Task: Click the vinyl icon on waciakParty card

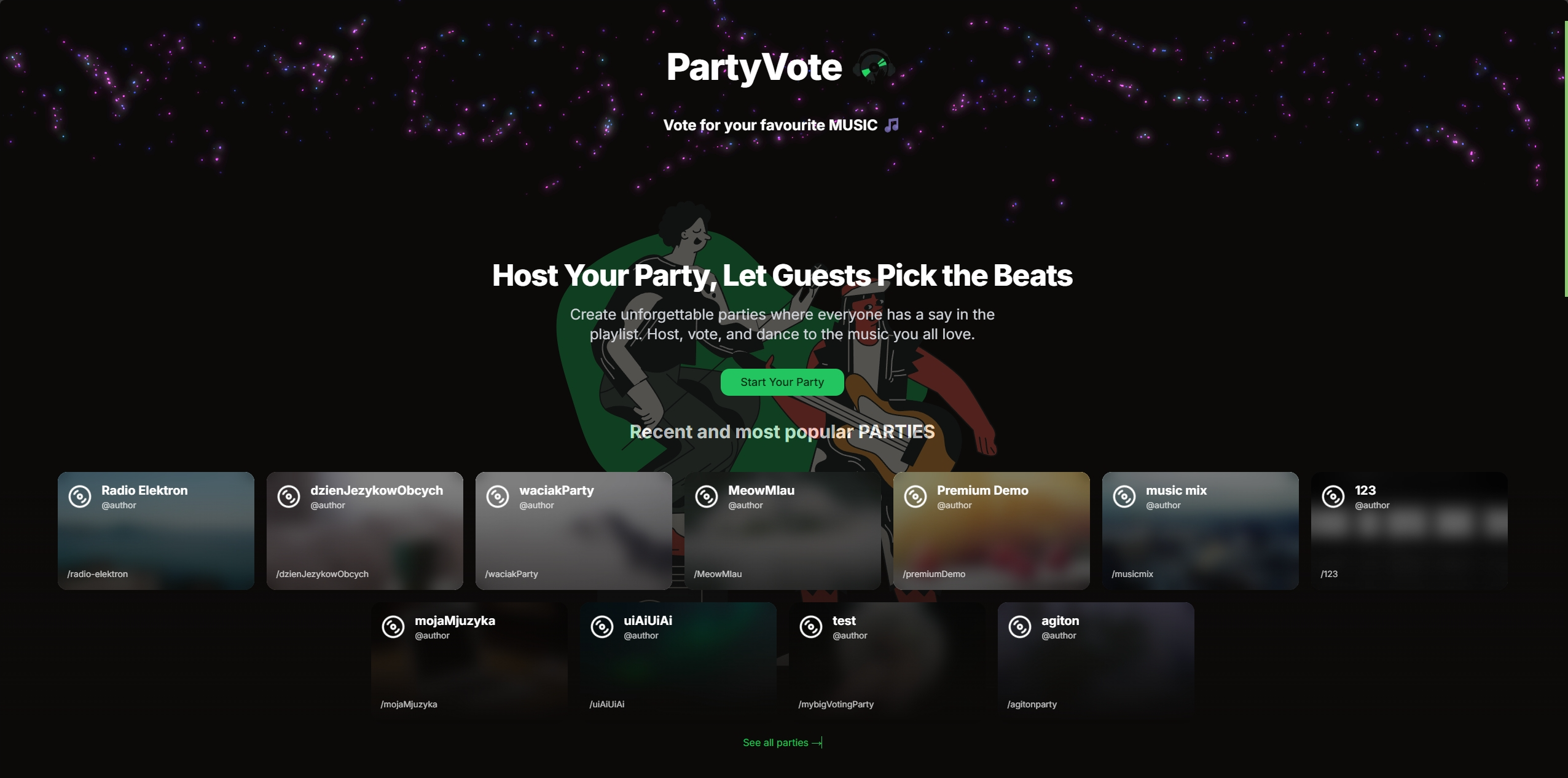Action: [x=496, y=495]
